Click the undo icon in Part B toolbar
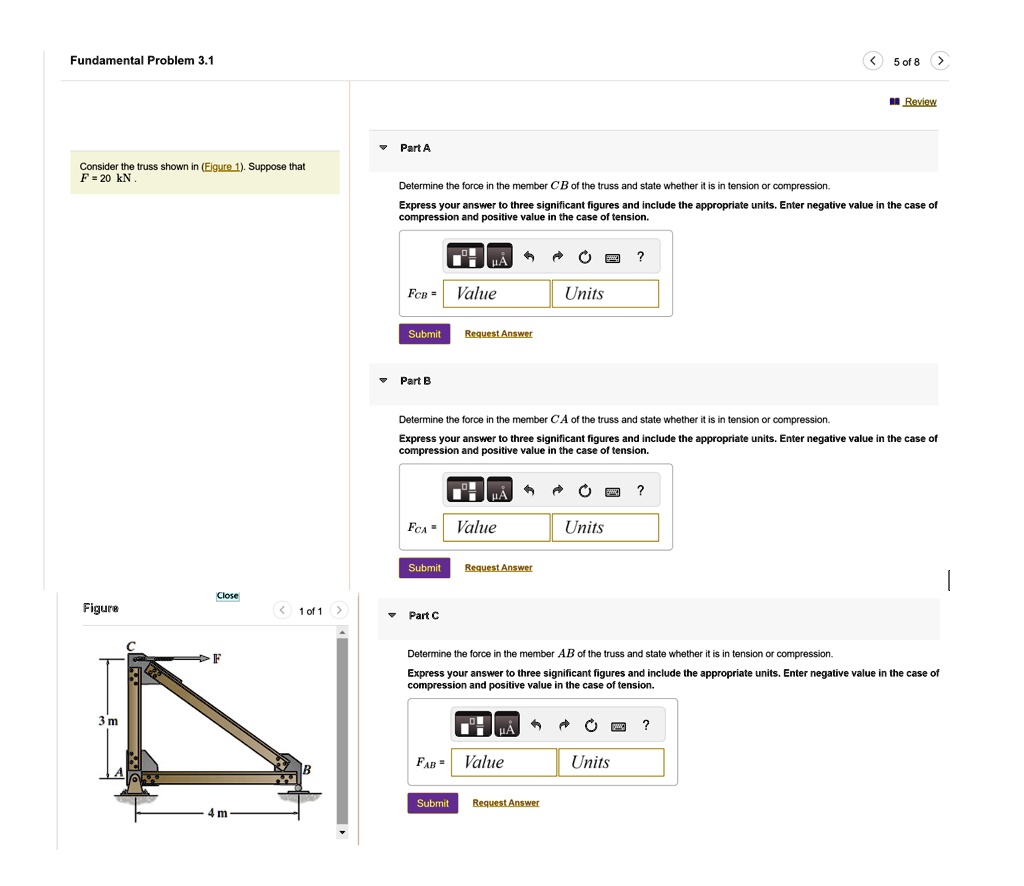 click(x=529, y=490)
